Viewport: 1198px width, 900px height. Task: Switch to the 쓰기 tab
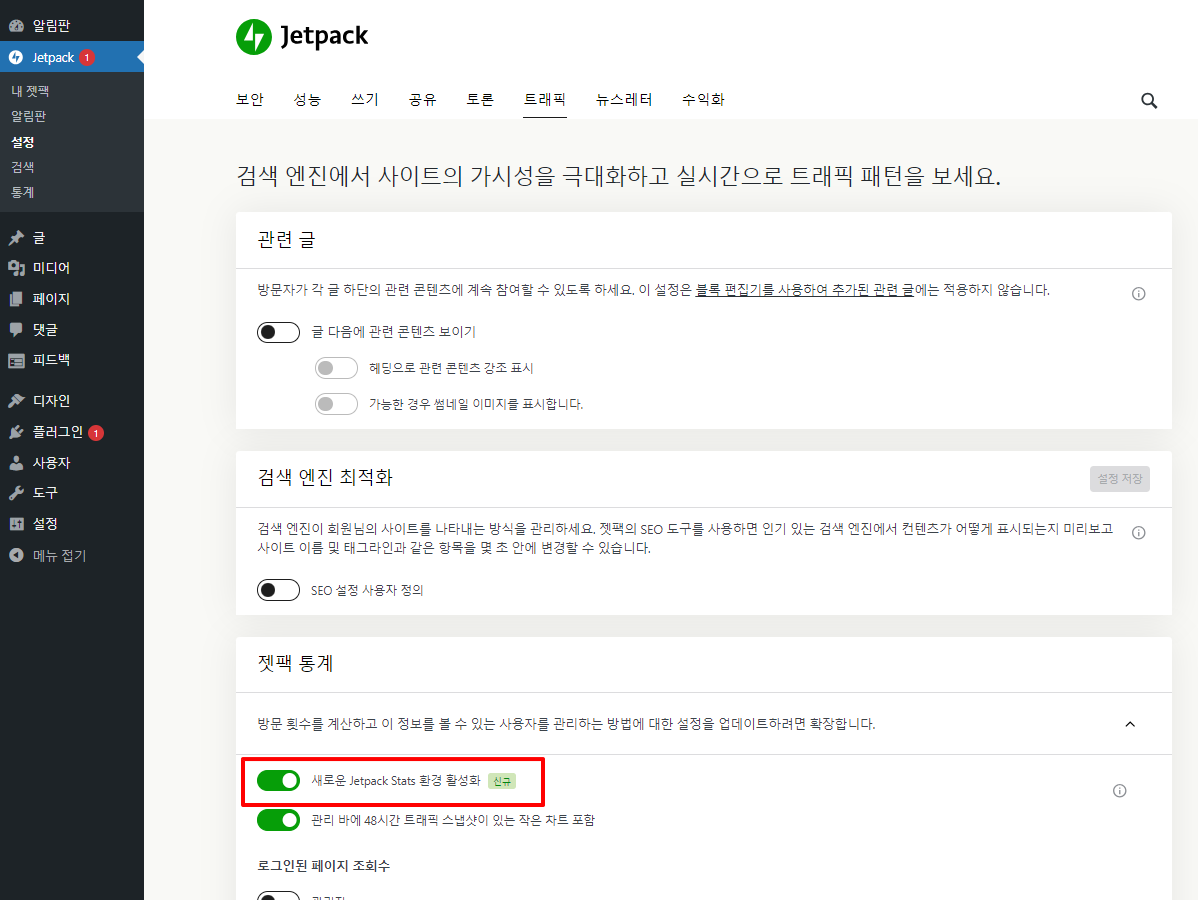click(x=364, y=99)
